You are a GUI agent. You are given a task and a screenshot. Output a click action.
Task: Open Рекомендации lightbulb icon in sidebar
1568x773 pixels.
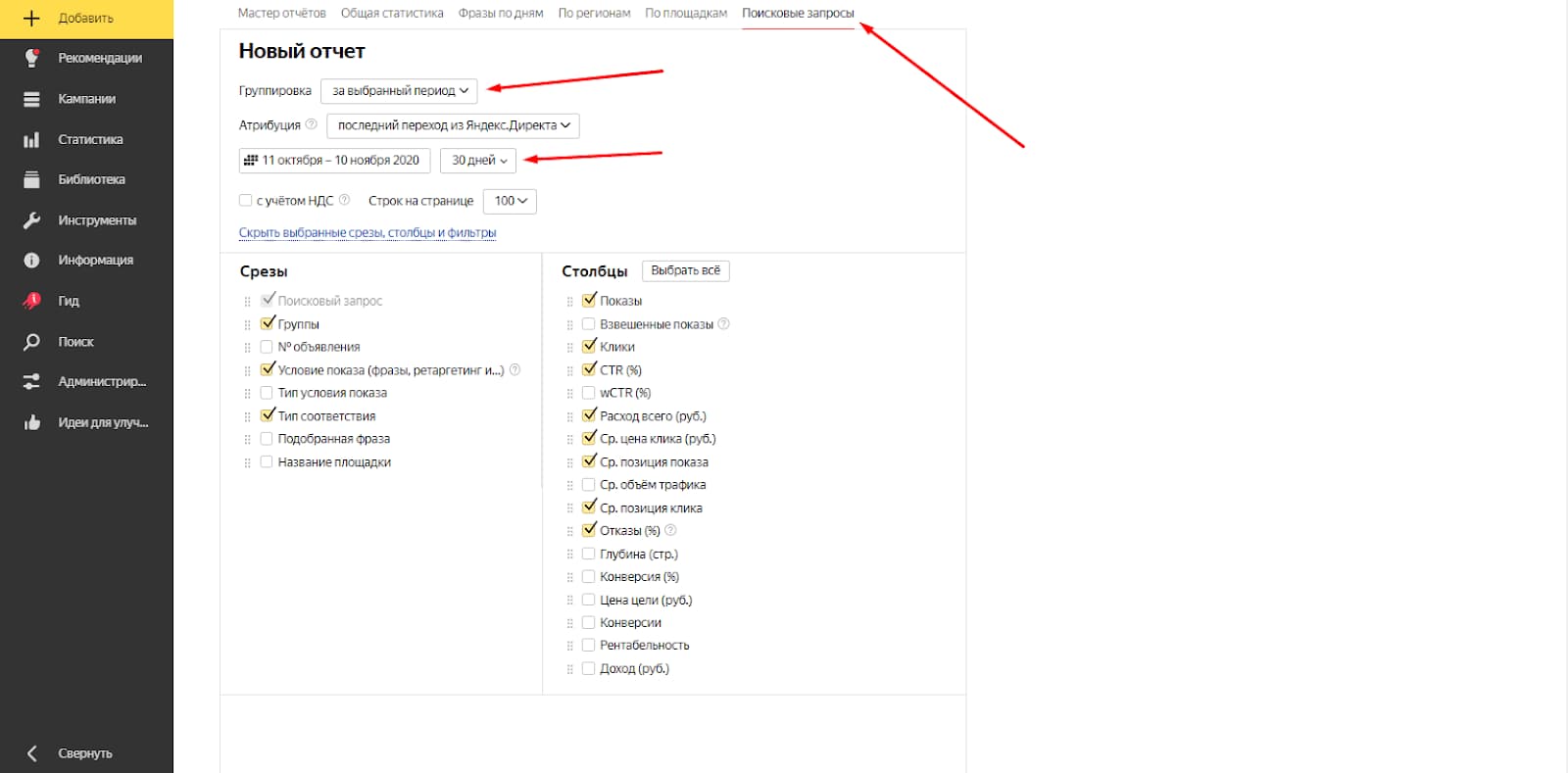click(31, 58)
